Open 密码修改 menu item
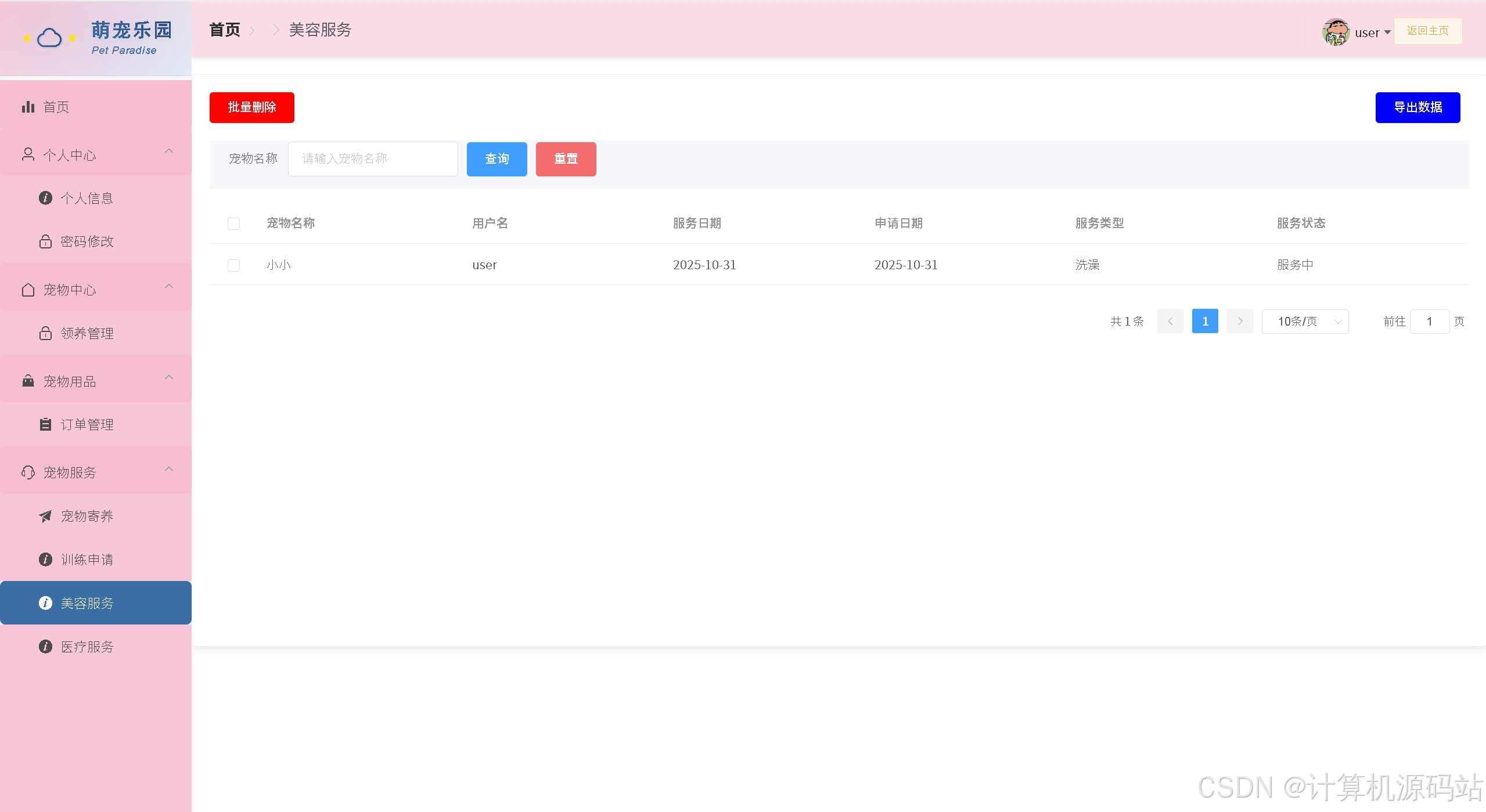1486x812 pixels. (x=96, y=241)
